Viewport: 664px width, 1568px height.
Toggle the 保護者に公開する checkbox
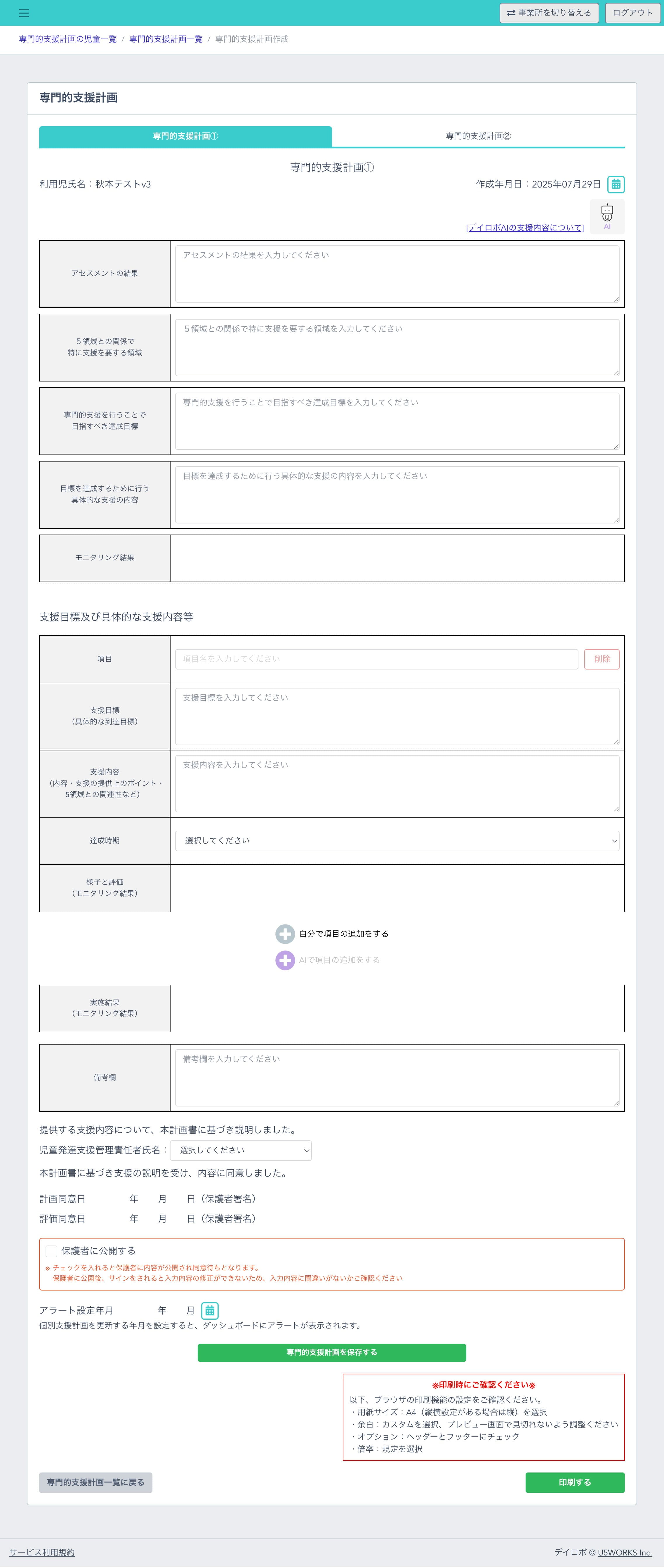pyautogui.click(x=52, y=1250)
